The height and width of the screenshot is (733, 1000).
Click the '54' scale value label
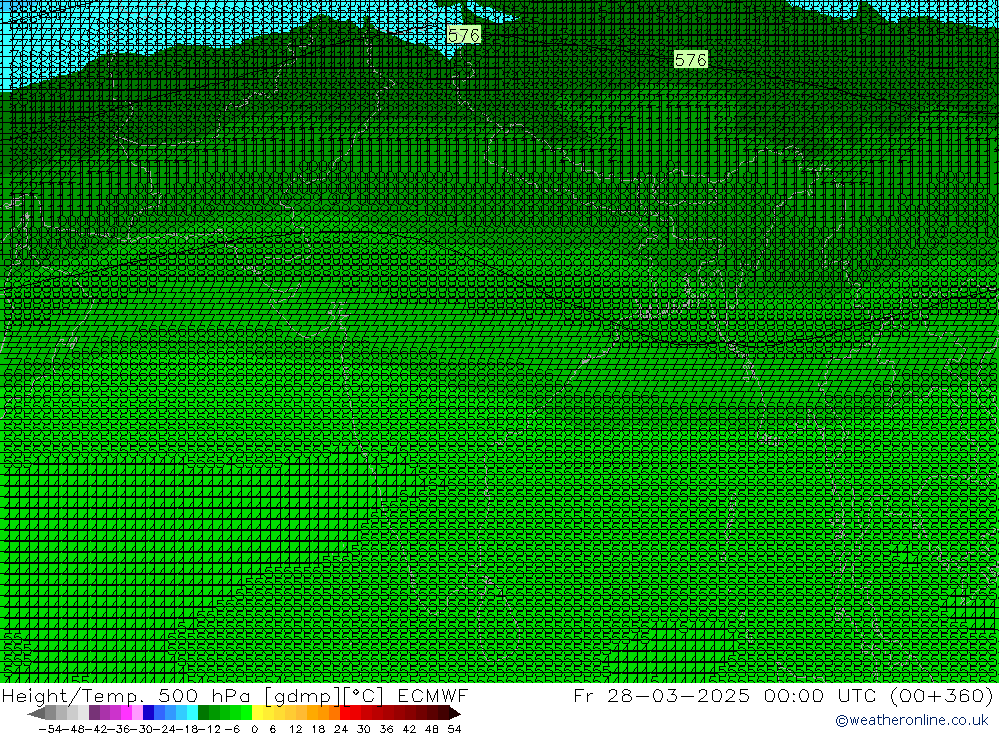454,729
